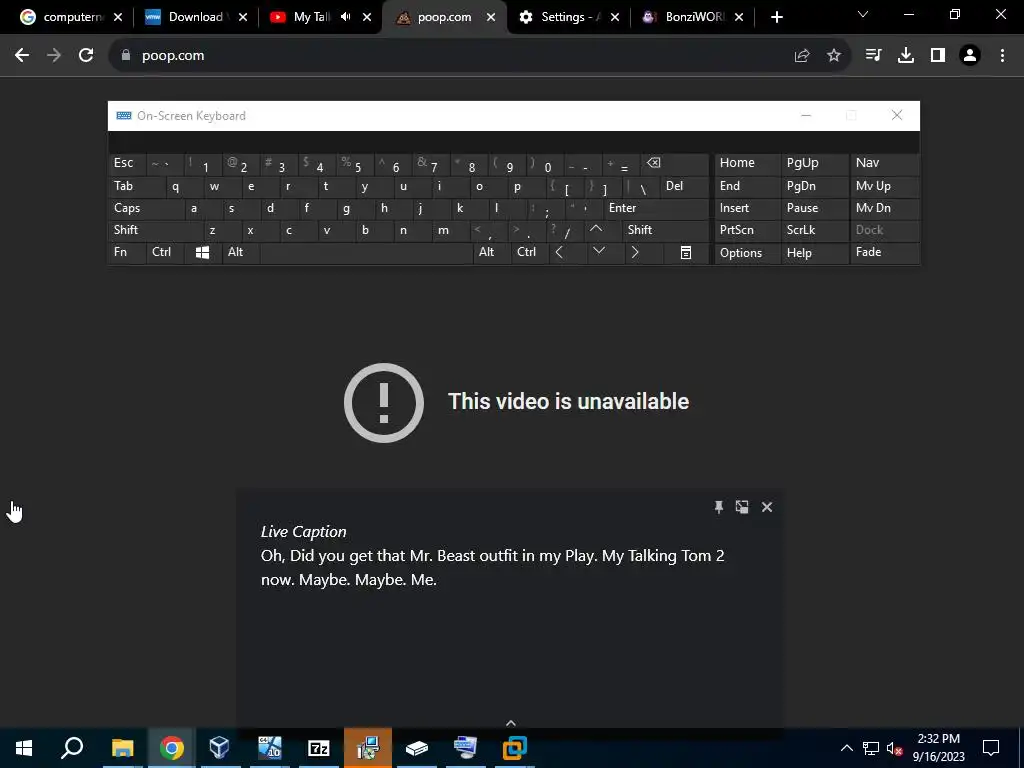This screenshot has height=768, width=1024.
Task: Open the tab search chevron
Action: (x=863, y=14)
